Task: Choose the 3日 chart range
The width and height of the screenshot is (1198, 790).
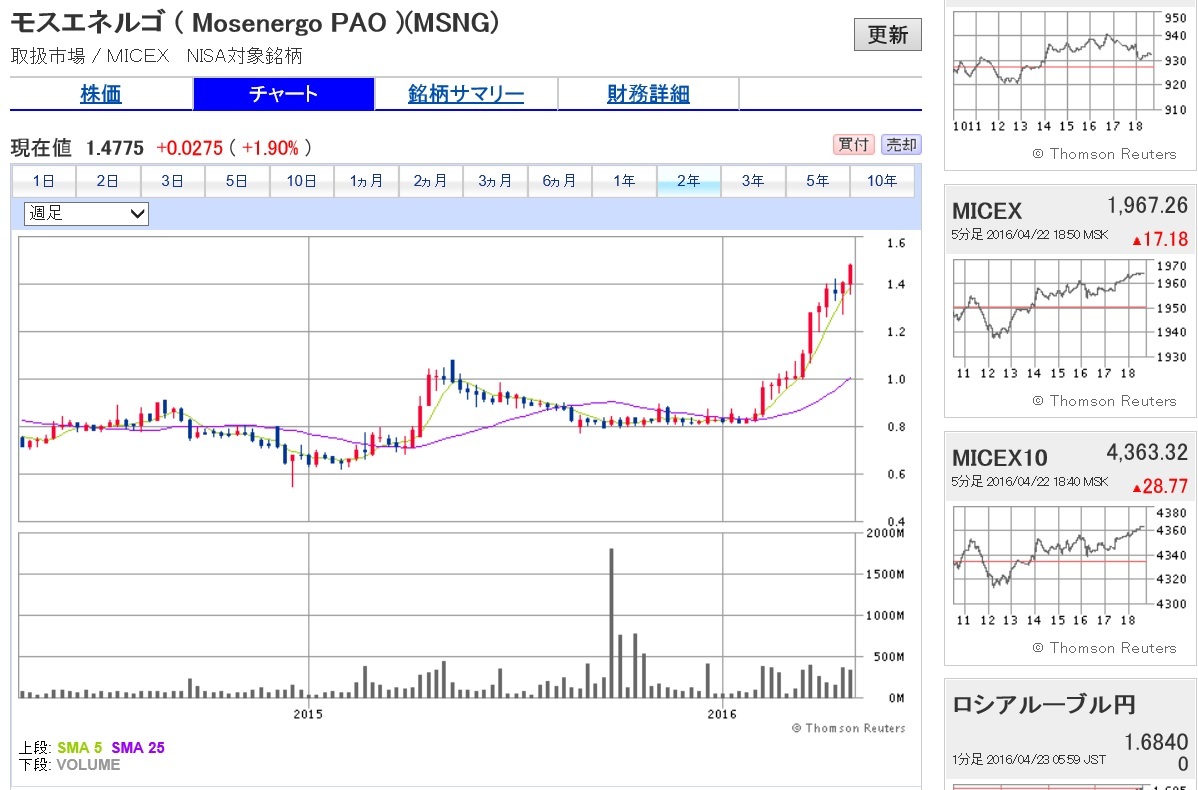Action: [173, 181]
